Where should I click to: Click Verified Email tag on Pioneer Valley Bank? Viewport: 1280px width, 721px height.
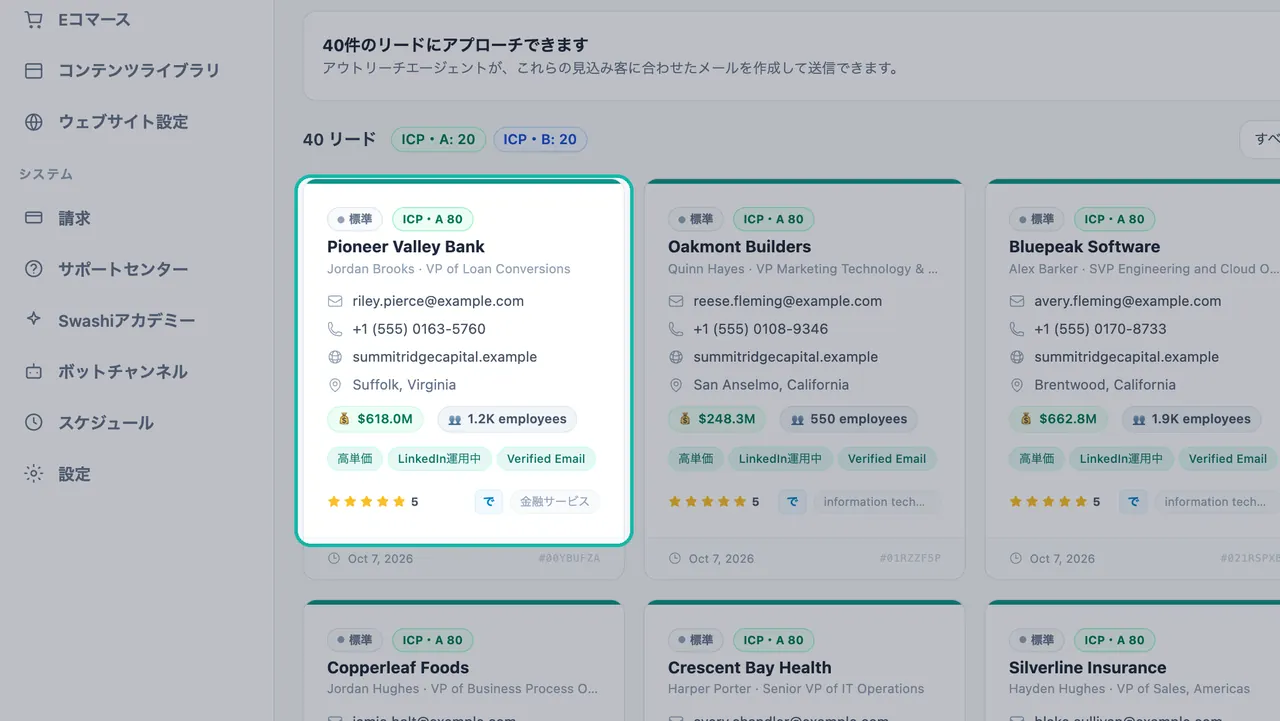(x=546, y=459)
